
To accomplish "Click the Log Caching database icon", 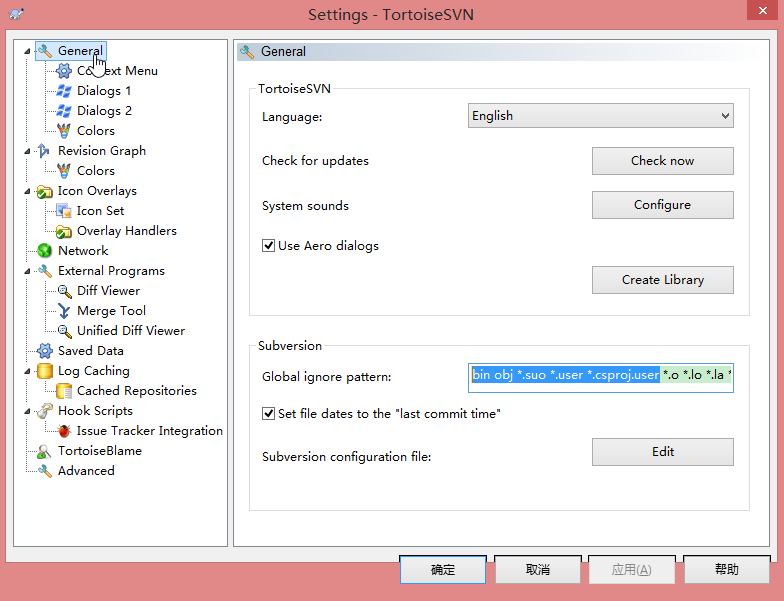I will [45, 371].
